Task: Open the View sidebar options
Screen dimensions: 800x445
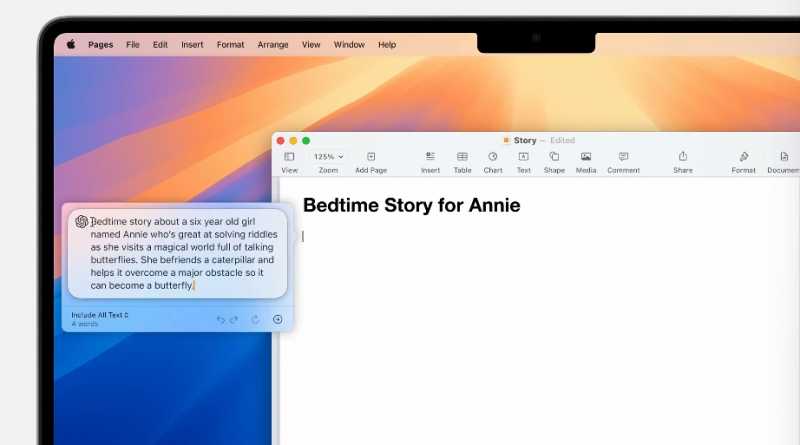Action: (289, 157)
